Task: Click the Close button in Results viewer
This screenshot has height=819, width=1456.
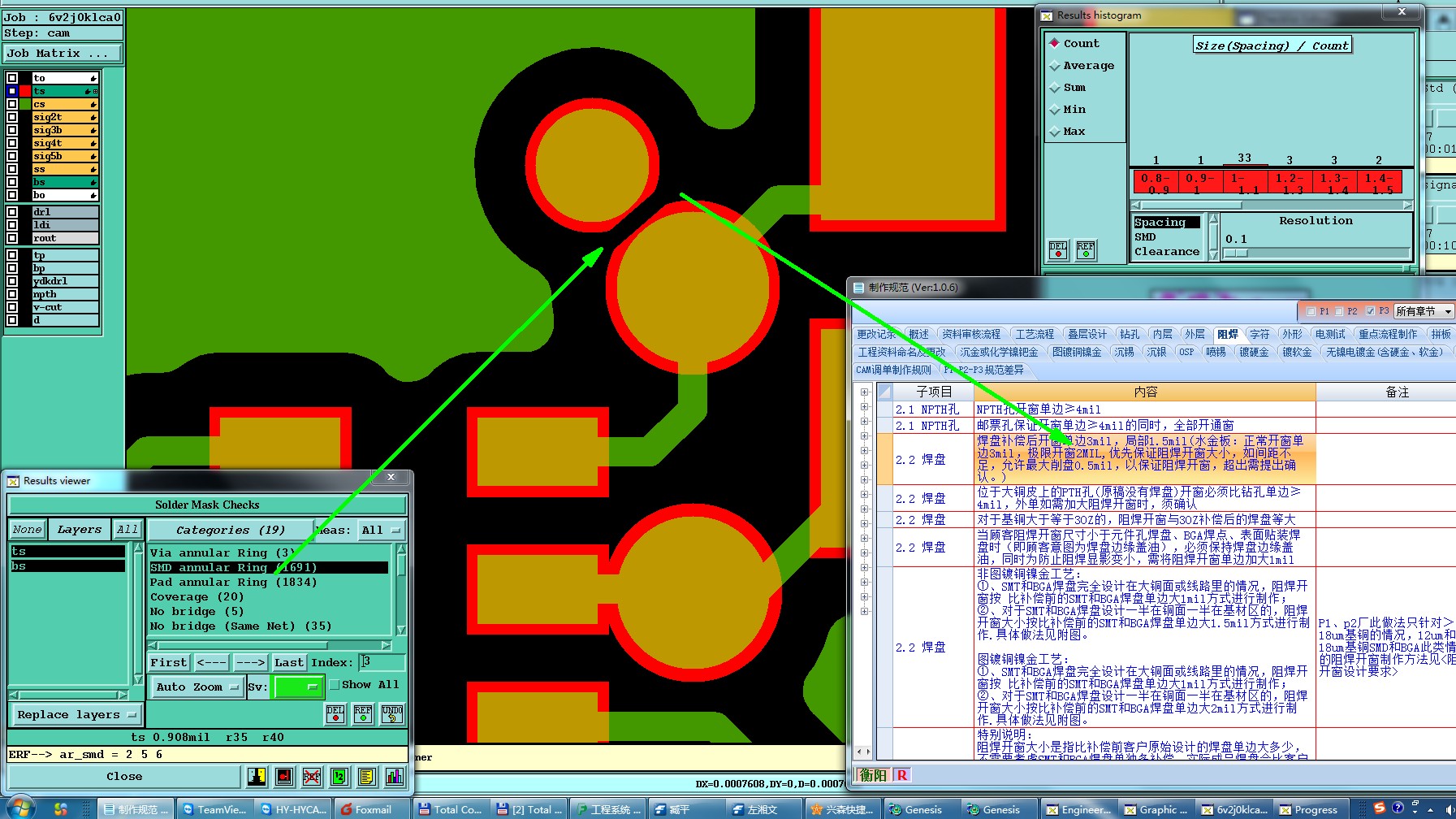Action: 124,777
